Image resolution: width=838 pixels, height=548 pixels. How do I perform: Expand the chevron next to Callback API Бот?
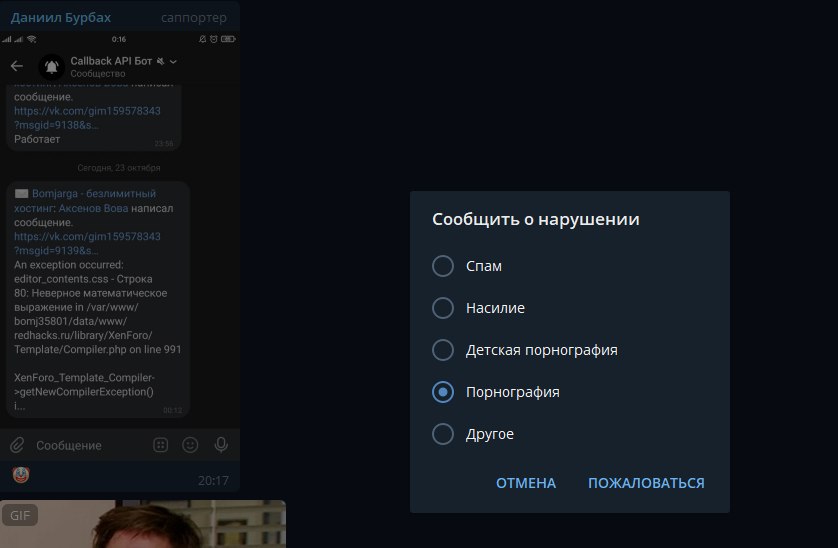coord(173,61)
